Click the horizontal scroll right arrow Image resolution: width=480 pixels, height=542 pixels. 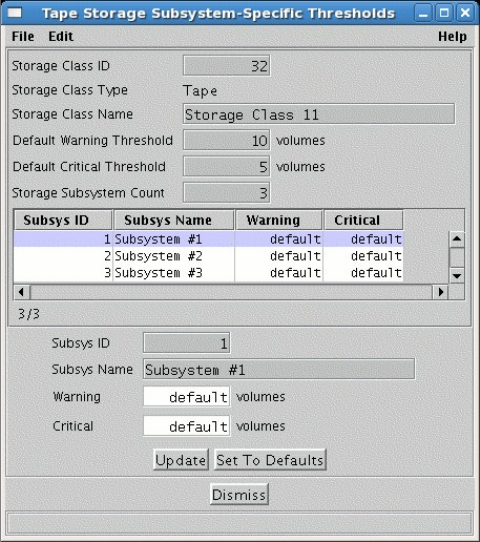pyautogui.click(x=441, y=292)
